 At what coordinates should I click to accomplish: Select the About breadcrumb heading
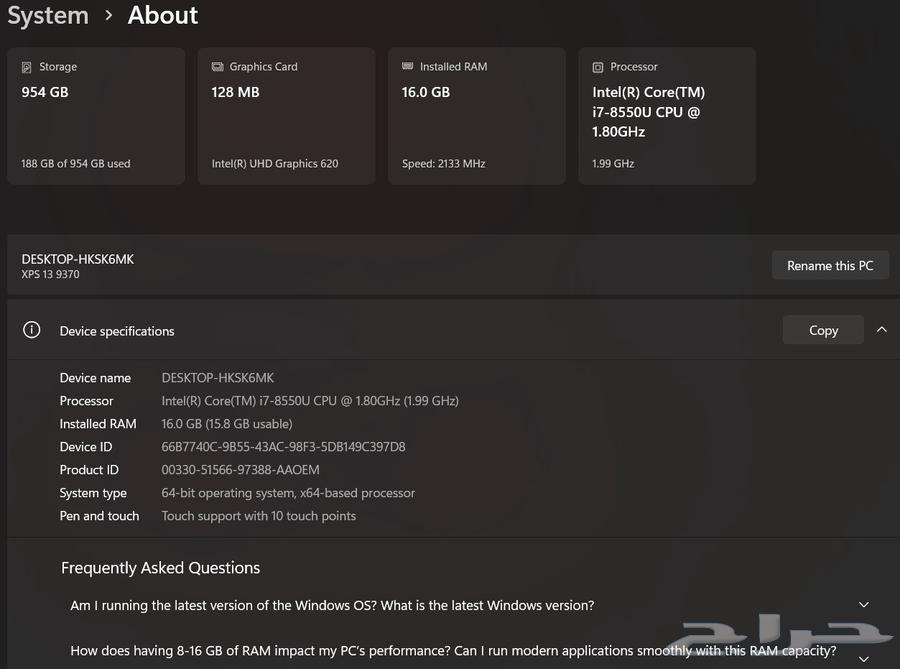tap(162, 15)
